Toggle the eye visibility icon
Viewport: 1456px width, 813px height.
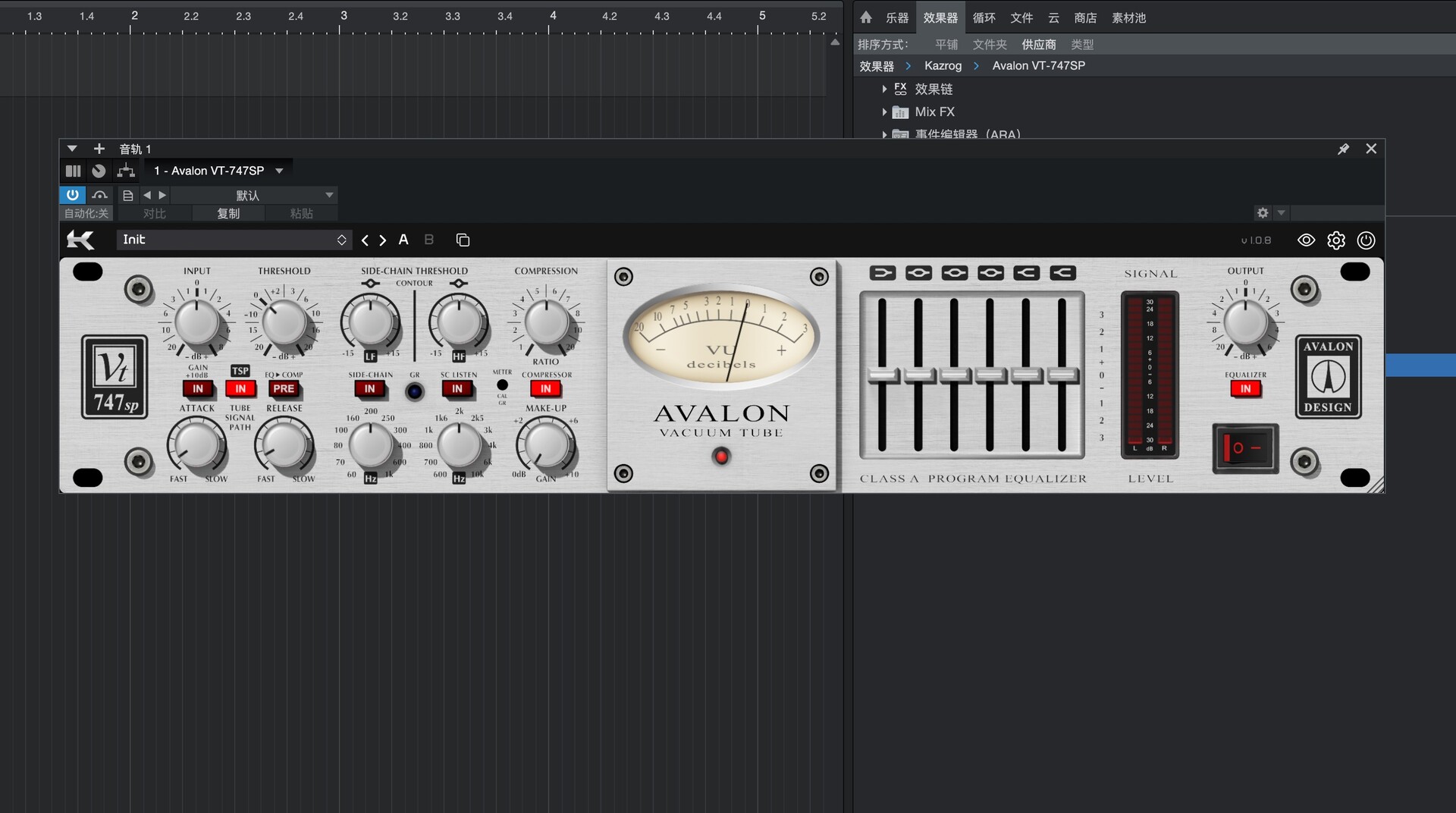coord(1306,240)
